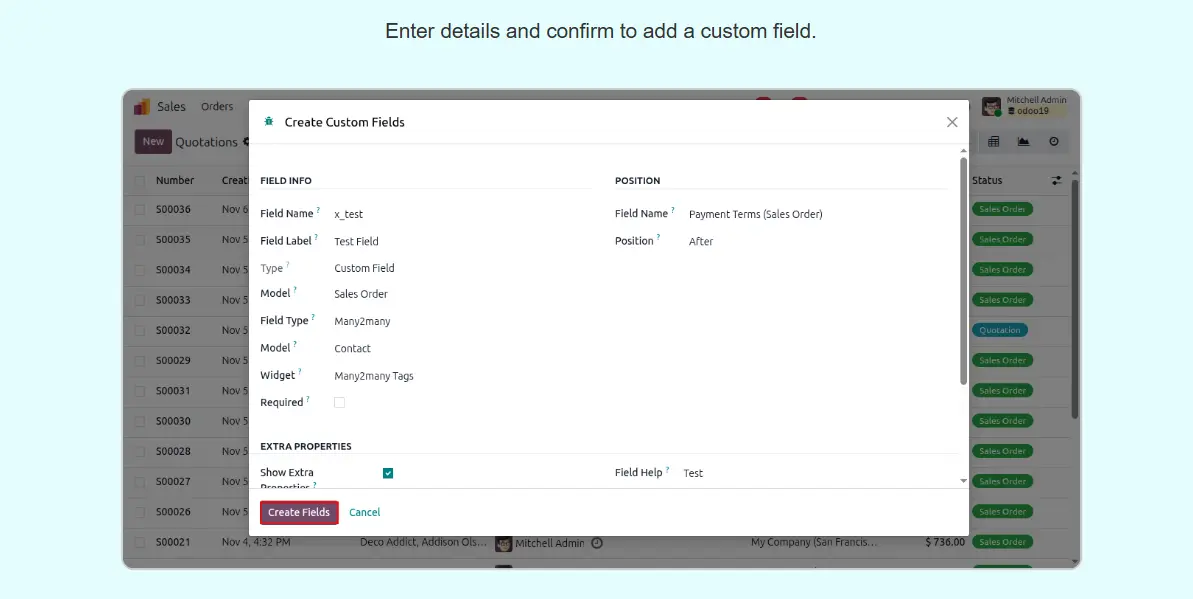The height and width of the screenshot is (599, 1193).
Task: Open the column settings adjust icon
Action: pos(1057,181)
